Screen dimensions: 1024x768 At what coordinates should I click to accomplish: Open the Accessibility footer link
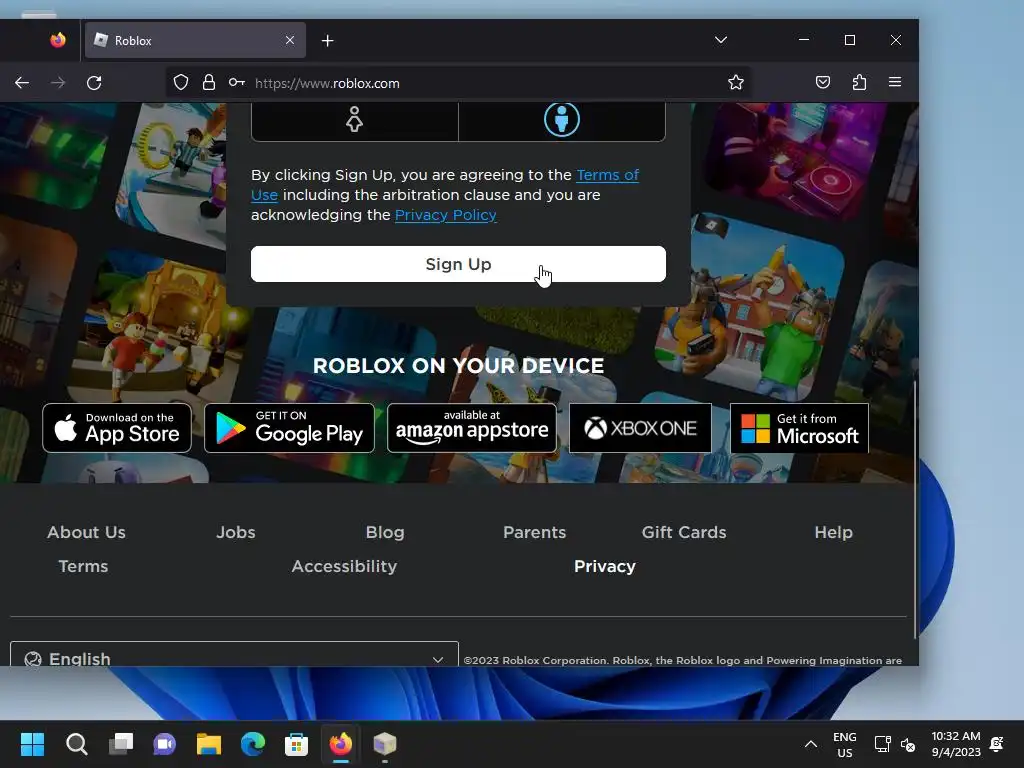pos(344,566)
